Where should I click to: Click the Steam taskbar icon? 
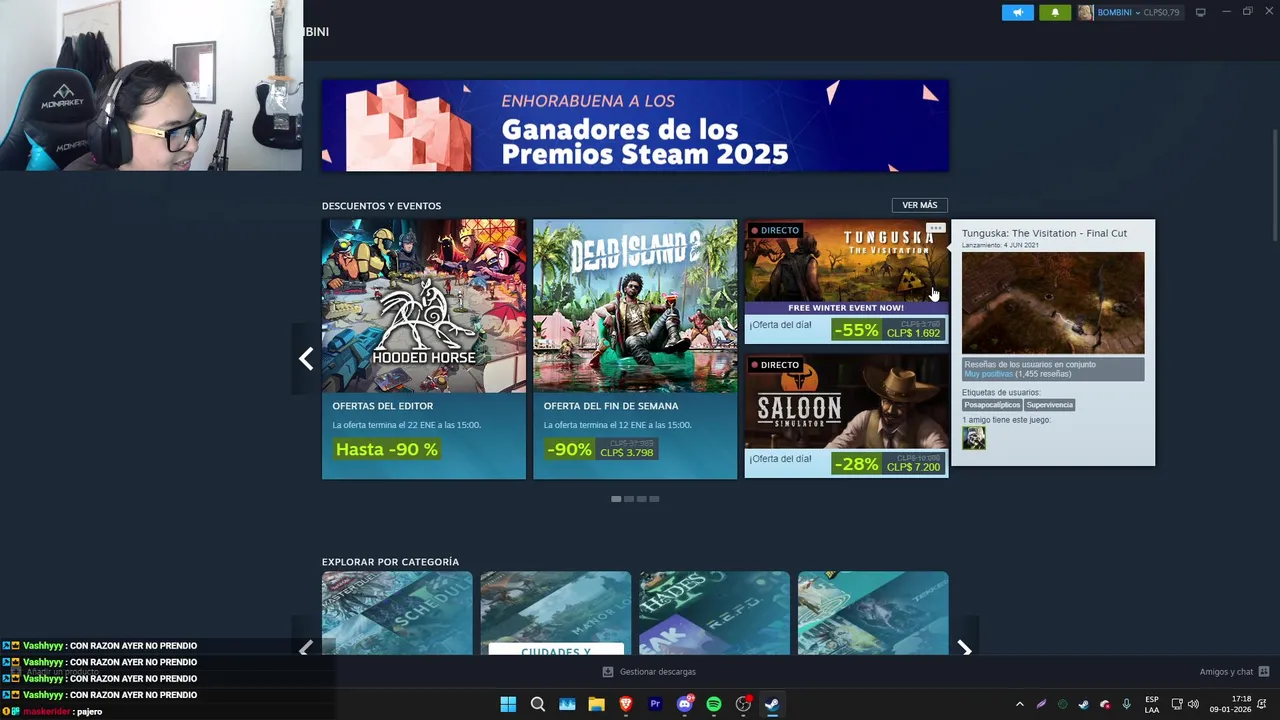click(x=772, y=704)
